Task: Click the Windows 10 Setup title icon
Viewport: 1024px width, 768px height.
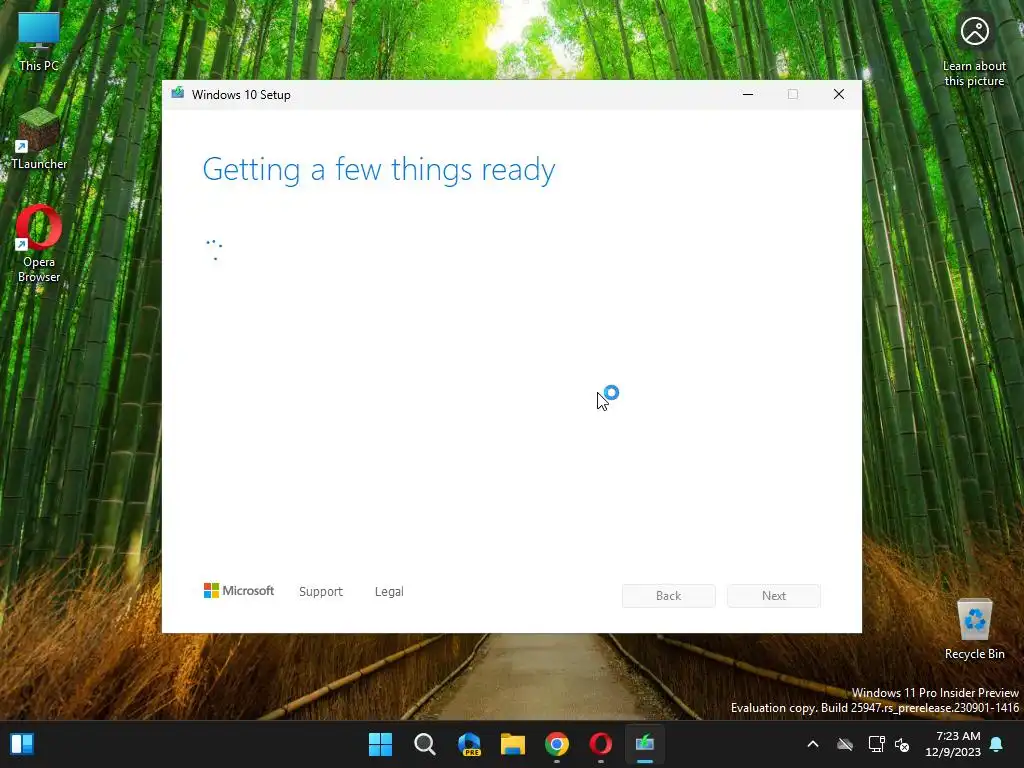Action: pos(178,94)
